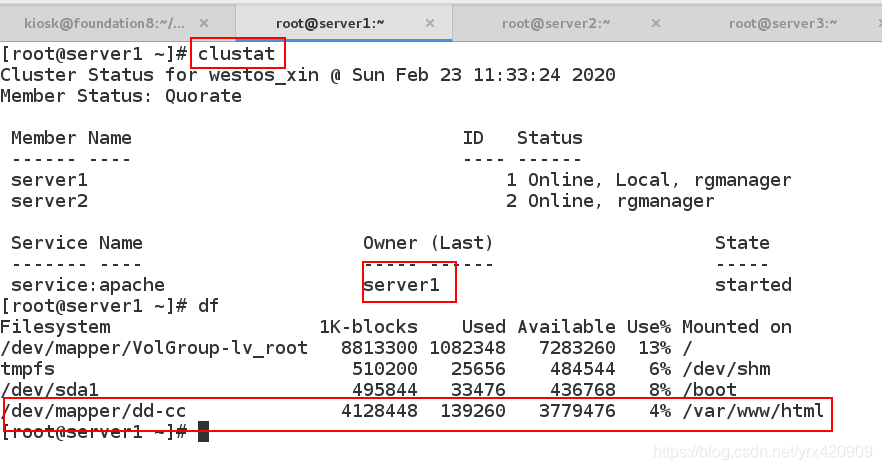This screenshot has height=470, width=882.
Task: Click the '/dev/shm' mount point
Action: pyautogui.click(x=726, y=369)
